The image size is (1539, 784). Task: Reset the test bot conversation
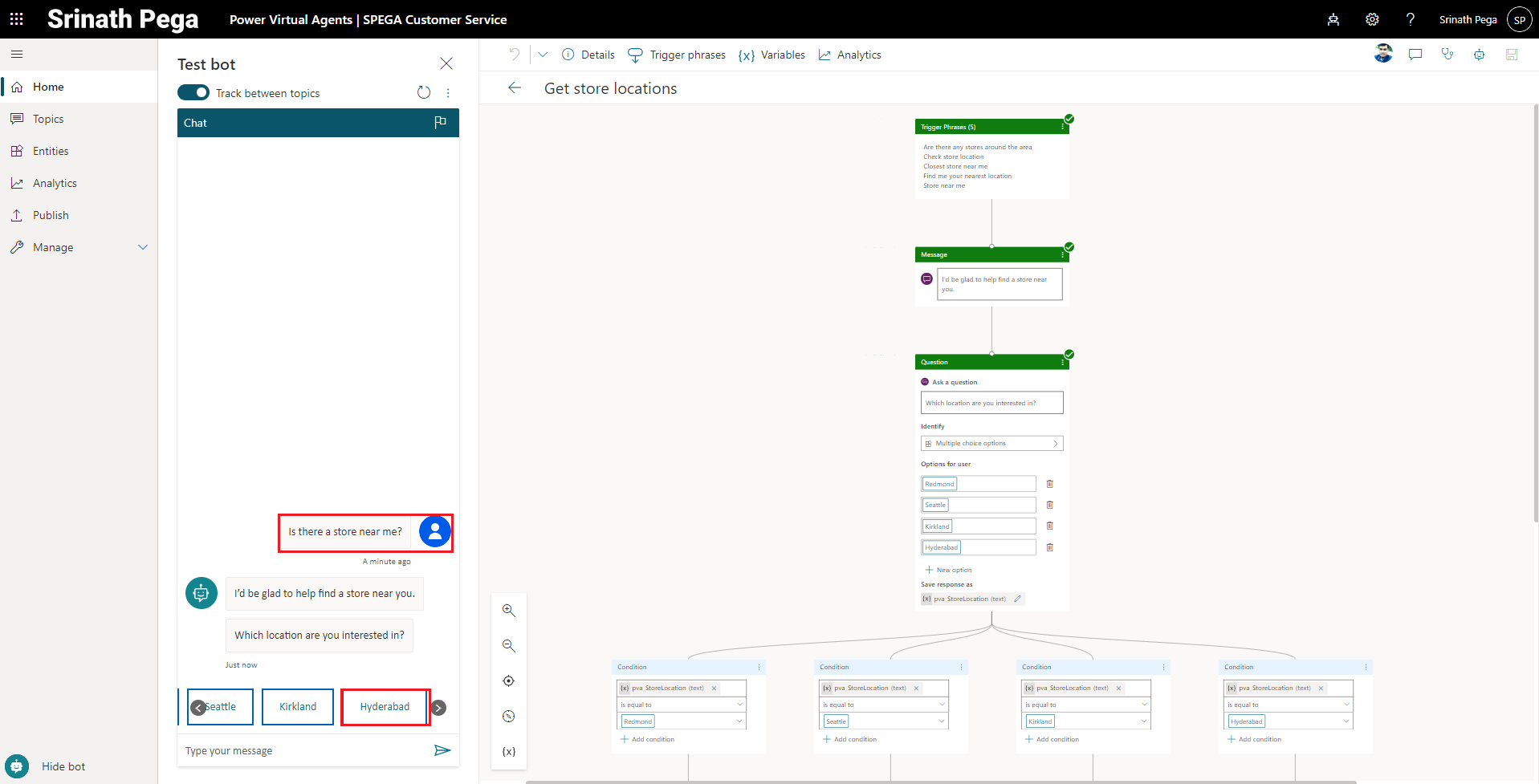coord(424,93)
